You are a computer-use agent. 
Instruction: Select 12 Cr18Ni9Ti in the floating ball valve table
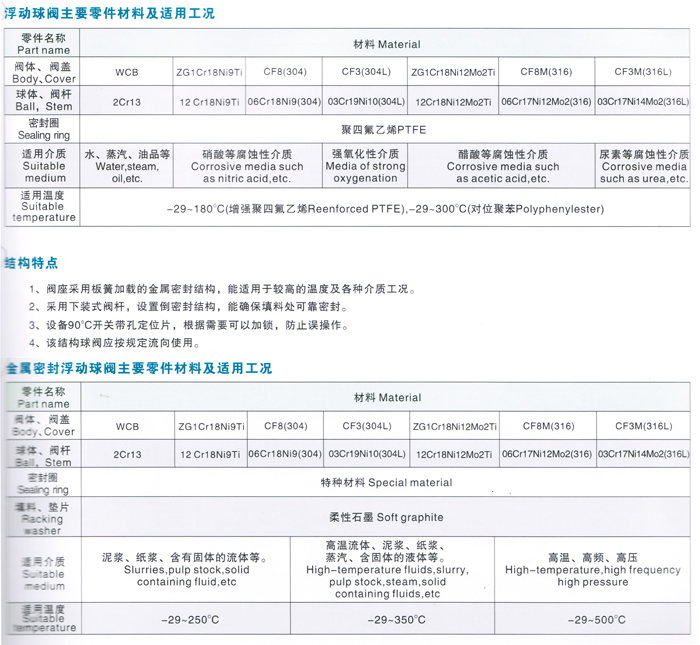coord(209,102)
